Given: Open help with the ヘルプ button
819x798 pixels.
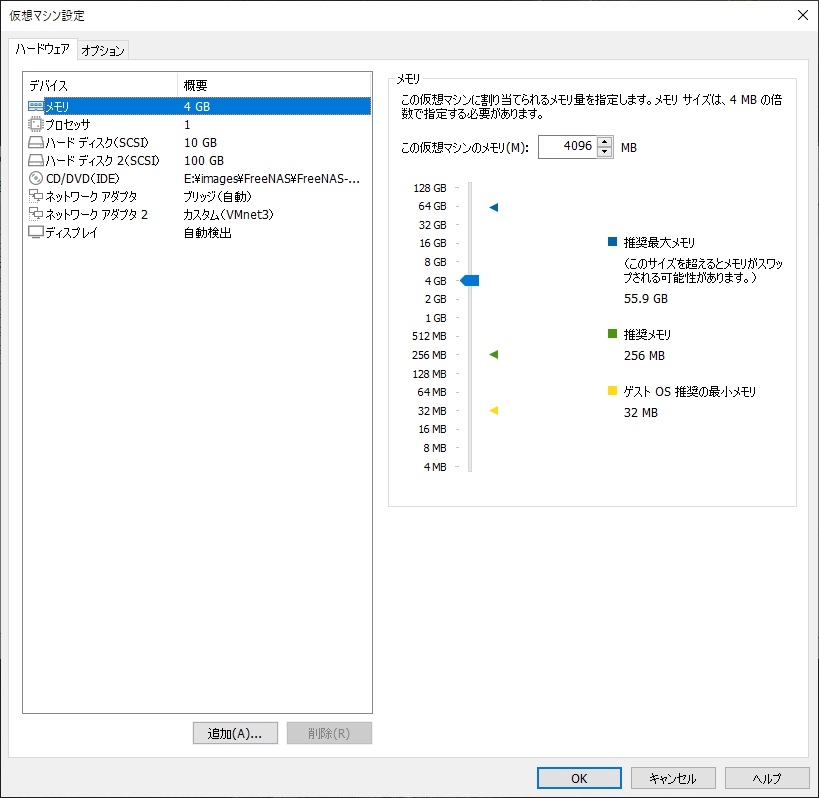Looking at the screenshot, I should [x=767, y=778].
